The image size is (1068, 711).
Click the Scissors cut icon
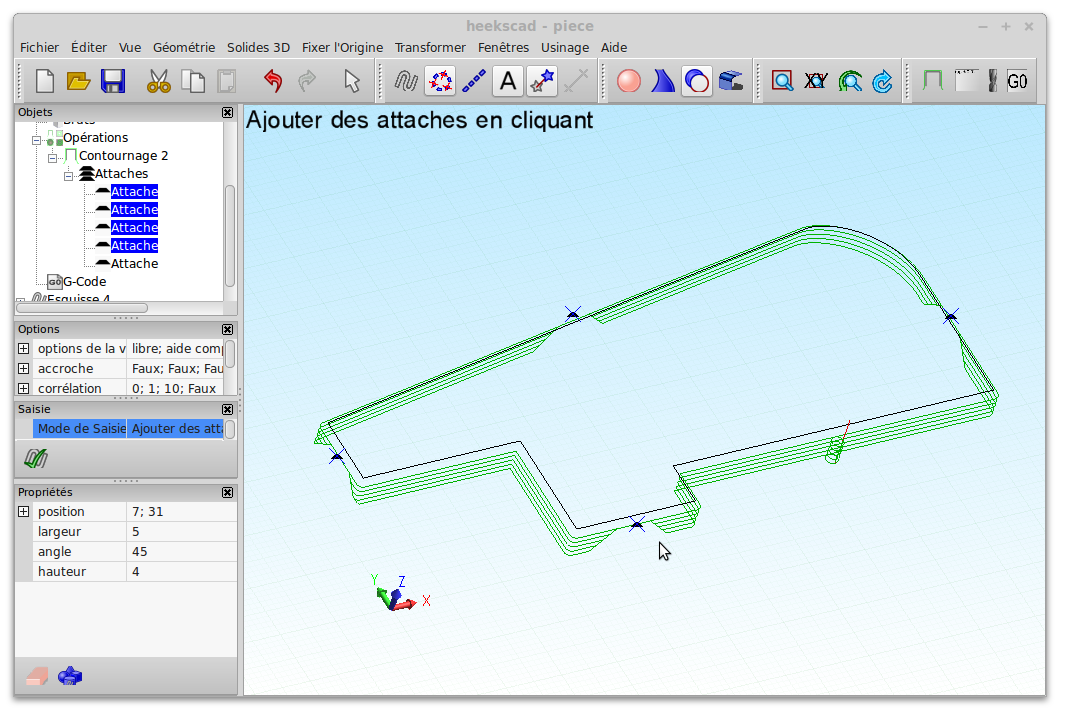click(159, 81)
